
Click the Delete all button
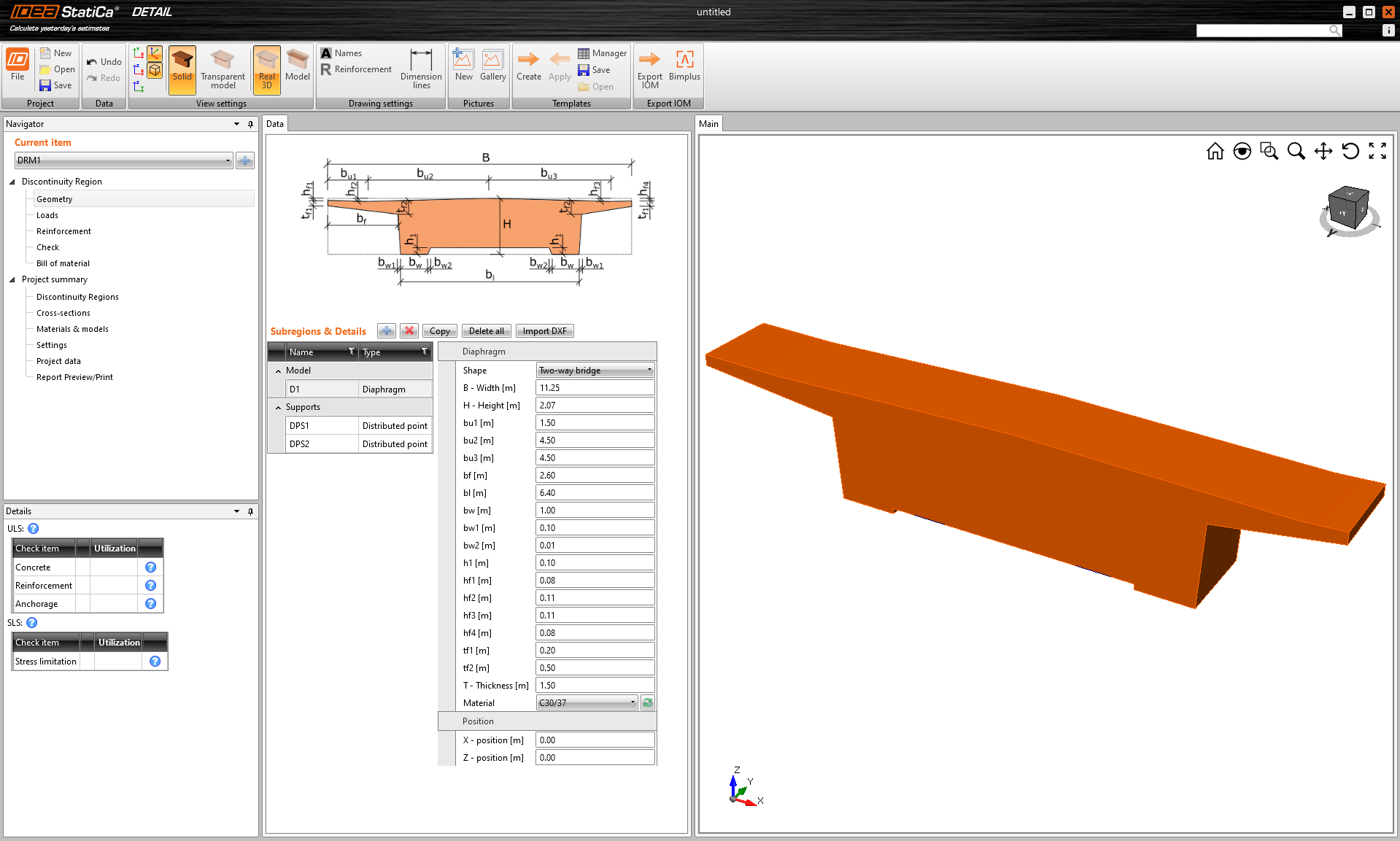(486, 331)
